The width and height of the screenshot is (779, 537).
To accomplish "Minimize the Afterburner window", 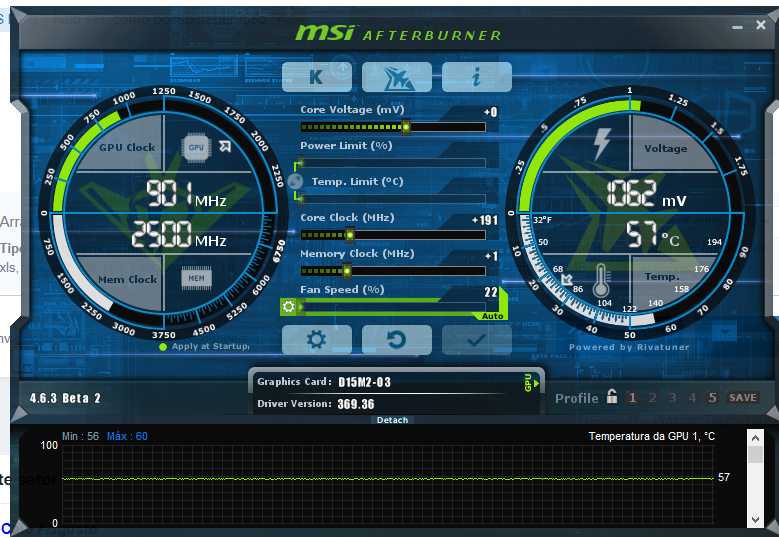I will [737, 26].
